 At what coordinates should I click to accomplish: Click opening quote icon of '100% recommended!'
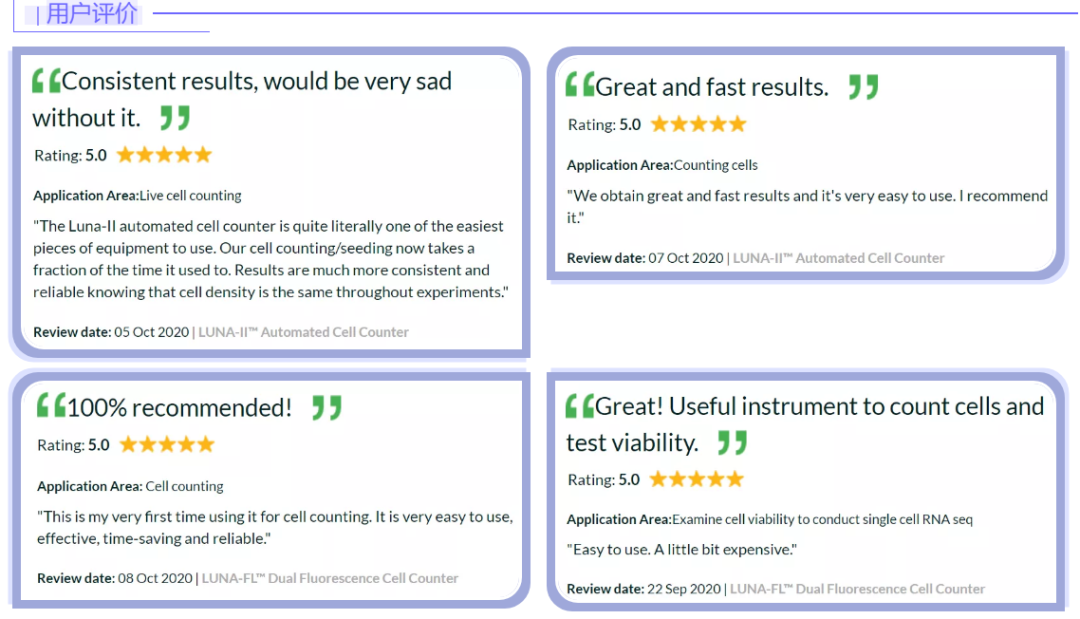[x=51, y=405]
